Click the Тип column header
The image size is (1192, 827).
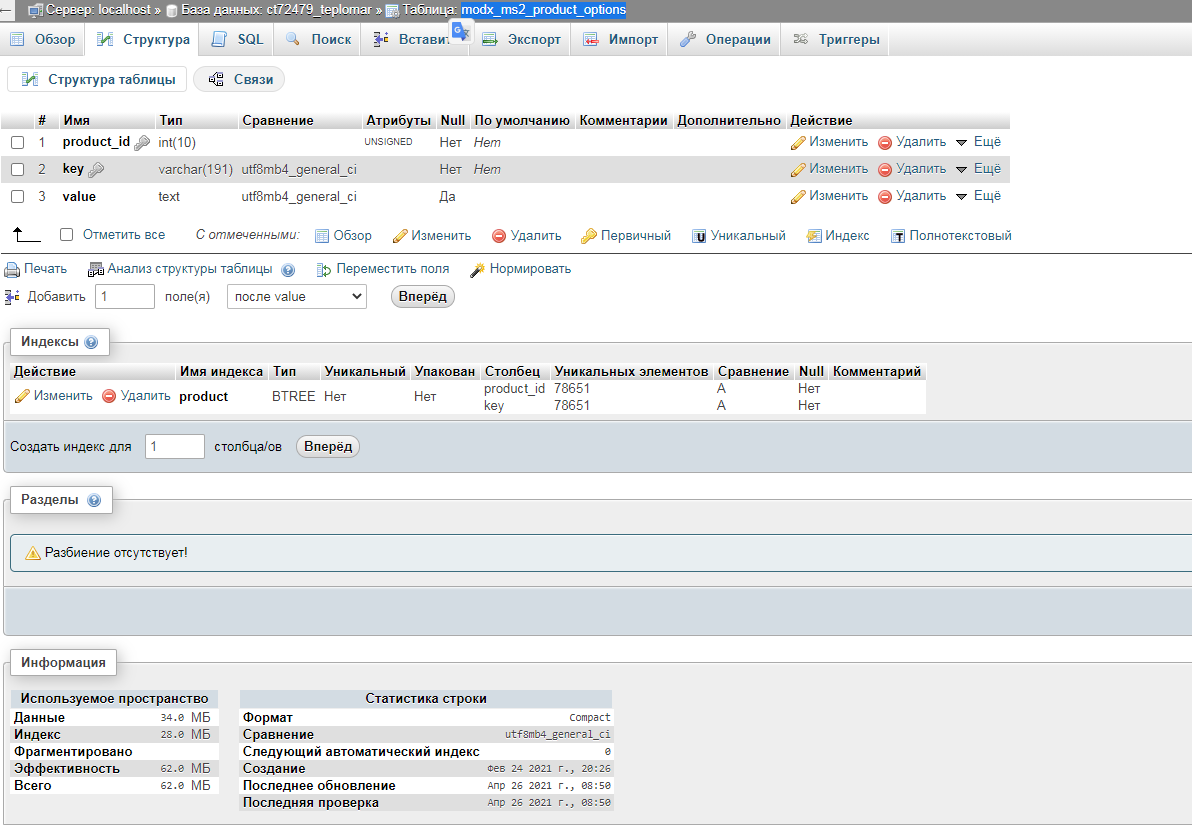(171, 120)
